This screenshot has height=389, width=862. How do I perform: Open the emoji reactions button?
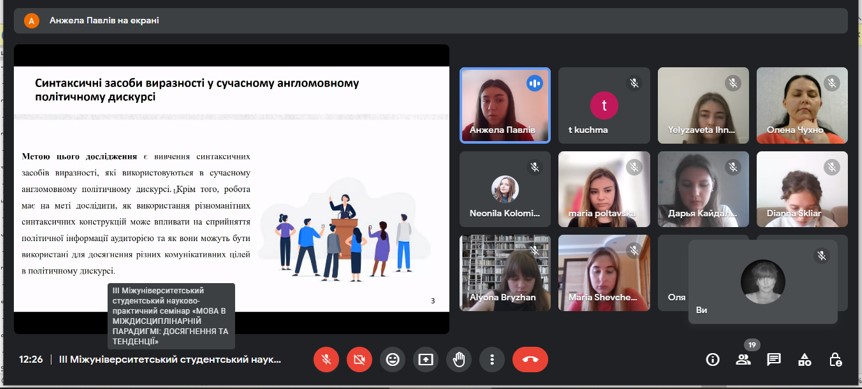393,360
